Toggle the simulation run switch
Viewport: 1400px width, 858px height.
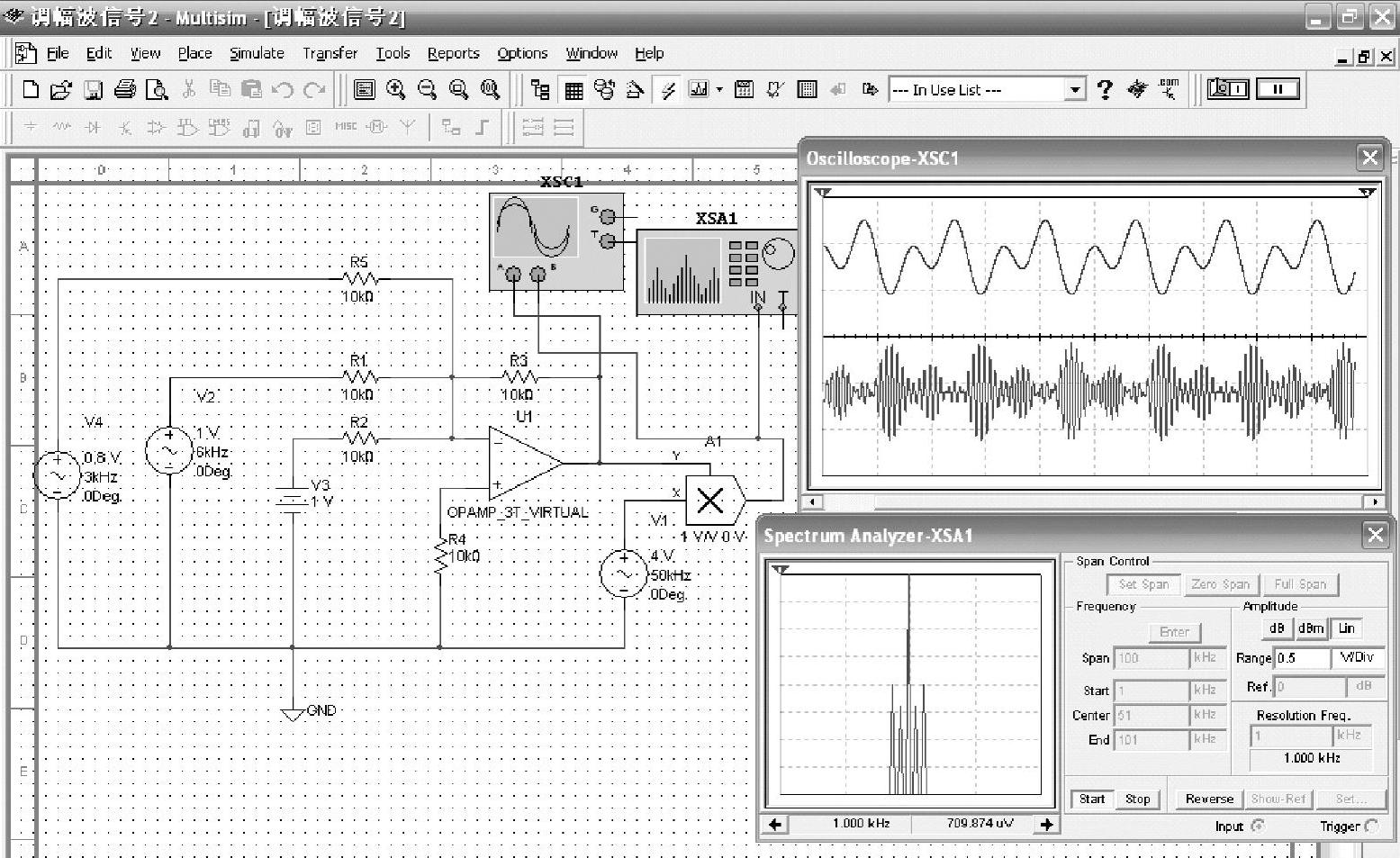(x=1228, y=88)
